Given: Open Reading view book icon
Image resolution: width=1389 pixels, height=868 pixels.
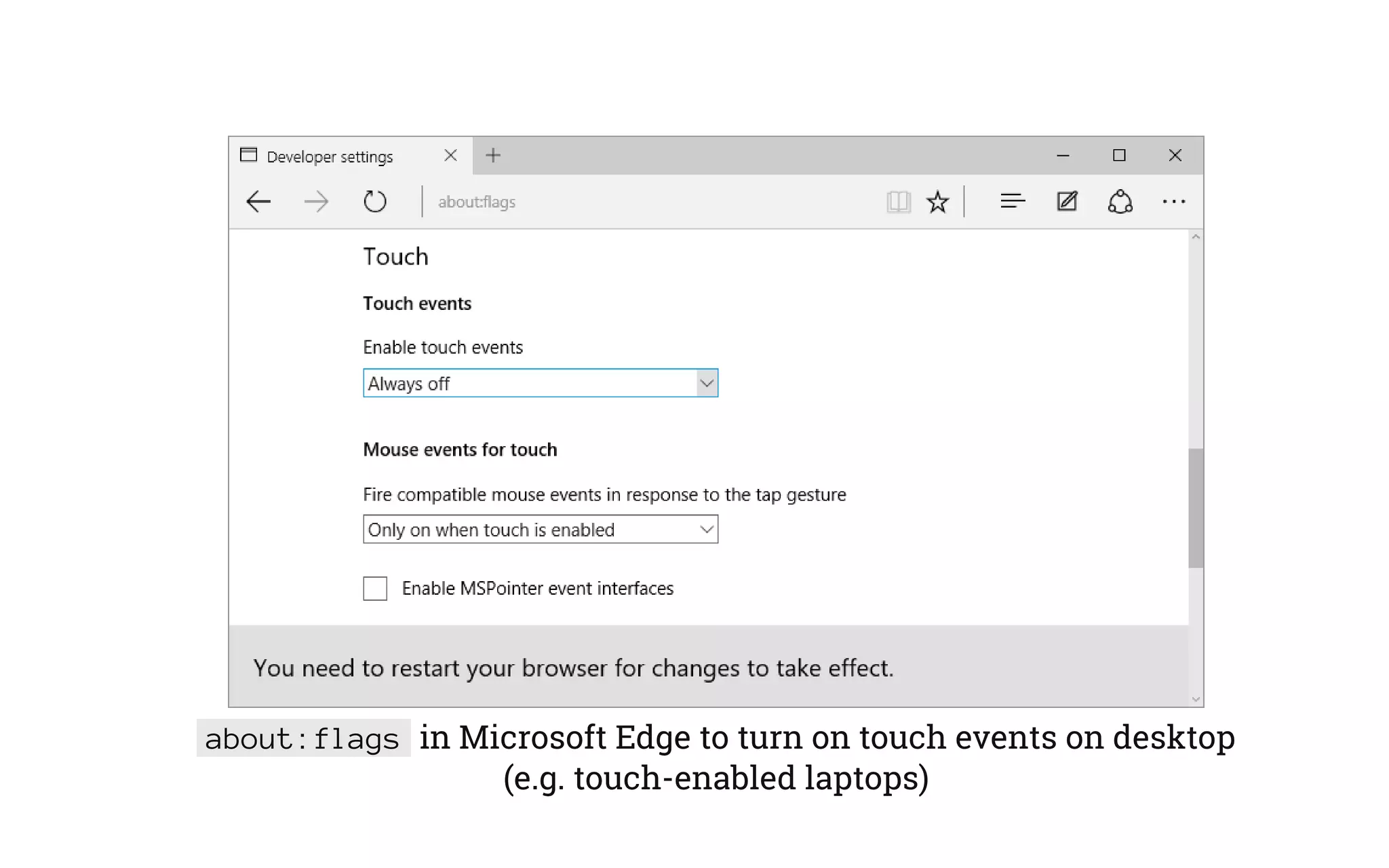Looking at the screenshot, I should (x=898, y=201).
